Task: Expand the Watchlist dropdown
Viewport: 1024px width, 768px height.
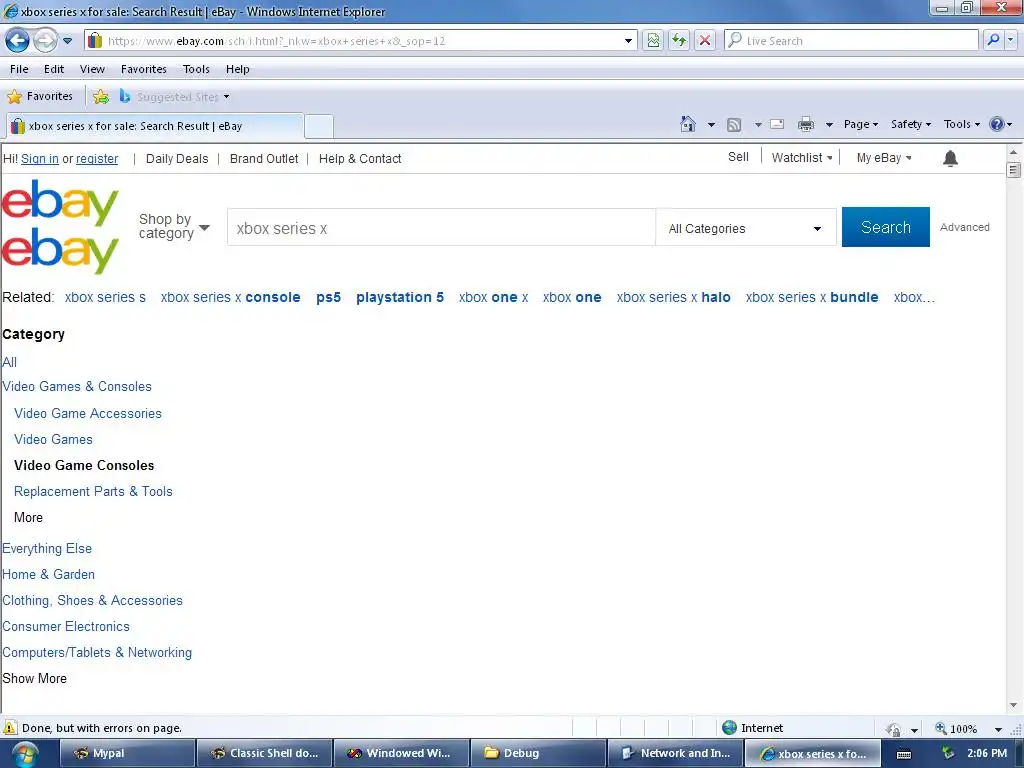Action: point(802,157)
